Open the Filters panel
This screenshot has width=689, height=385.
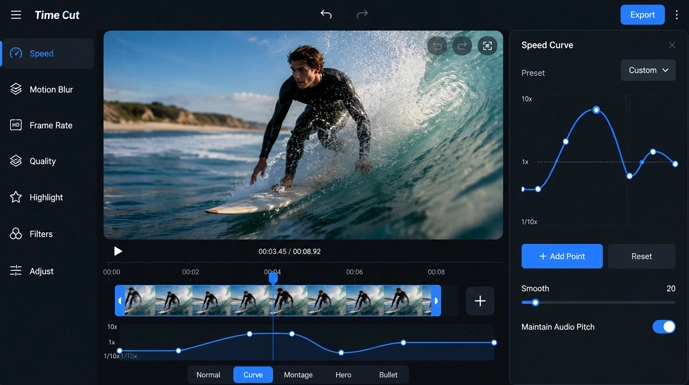[47, 234]
